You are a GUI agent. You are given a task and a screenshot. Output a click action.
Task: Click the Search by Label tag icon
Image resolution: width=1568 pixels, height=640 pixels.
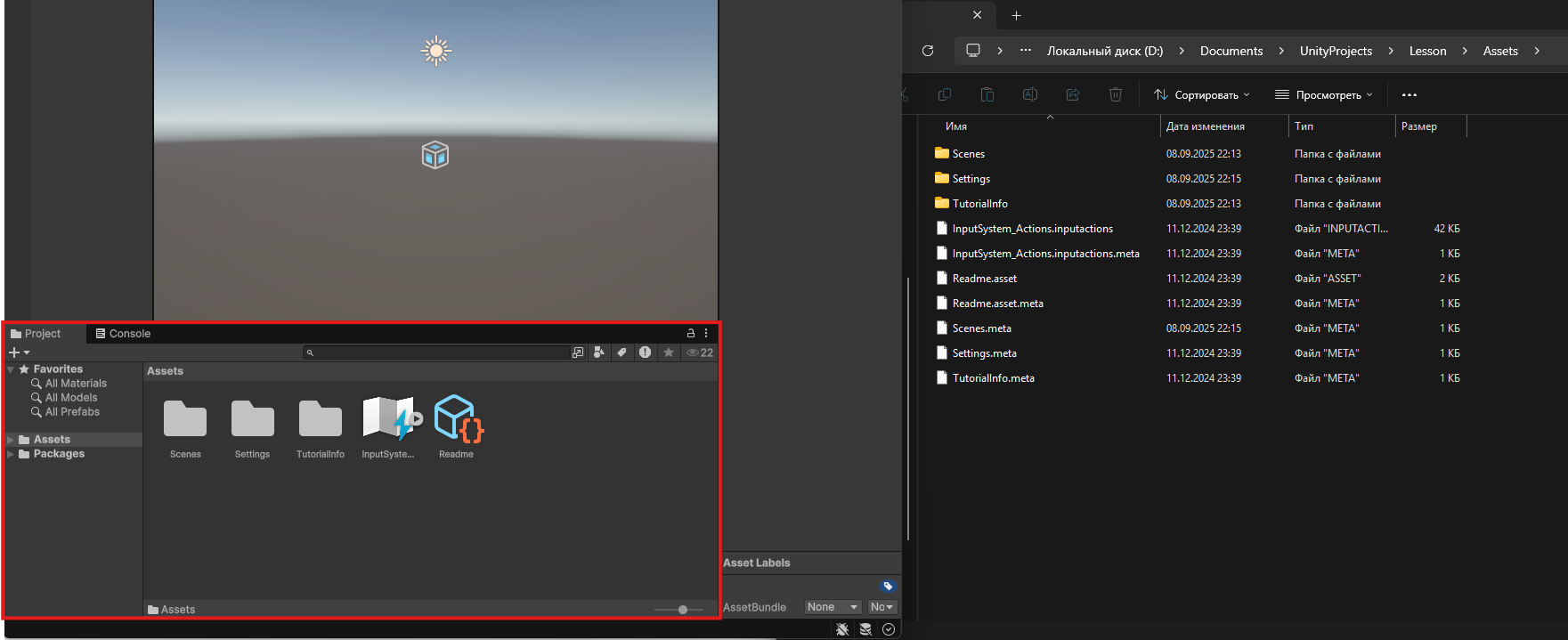coord(622,352)
